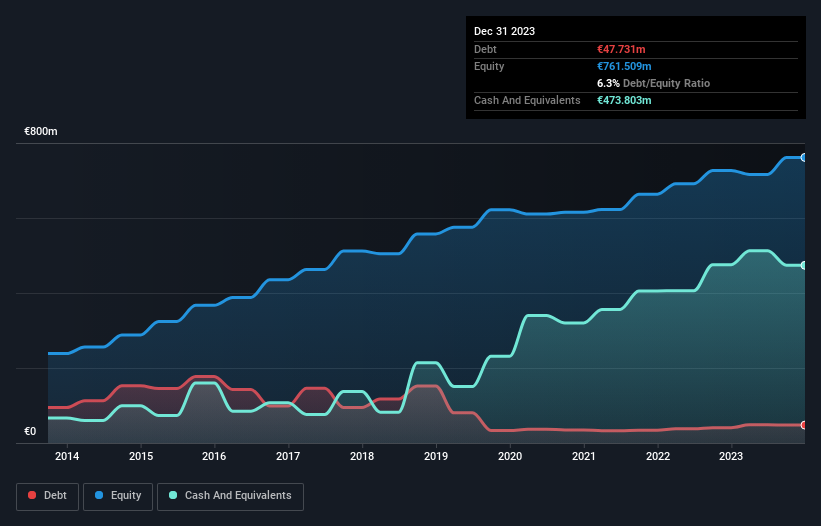Click the blue Equity legend color dot
The width and height of the screenshot is (821, 526).
click(x=100, y=496)
